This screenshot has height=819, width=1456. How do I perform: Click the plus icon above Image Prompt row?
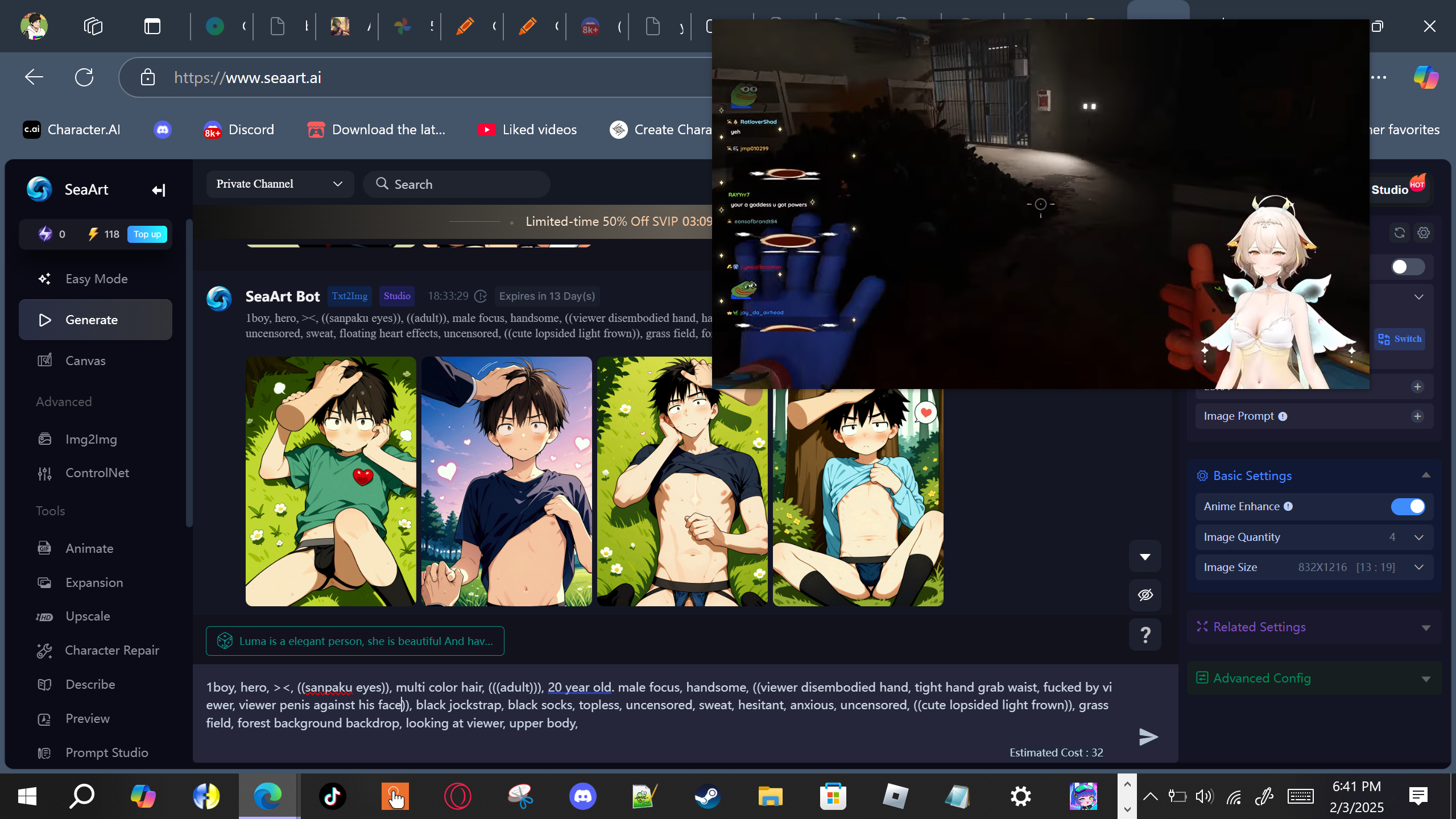1417,387
